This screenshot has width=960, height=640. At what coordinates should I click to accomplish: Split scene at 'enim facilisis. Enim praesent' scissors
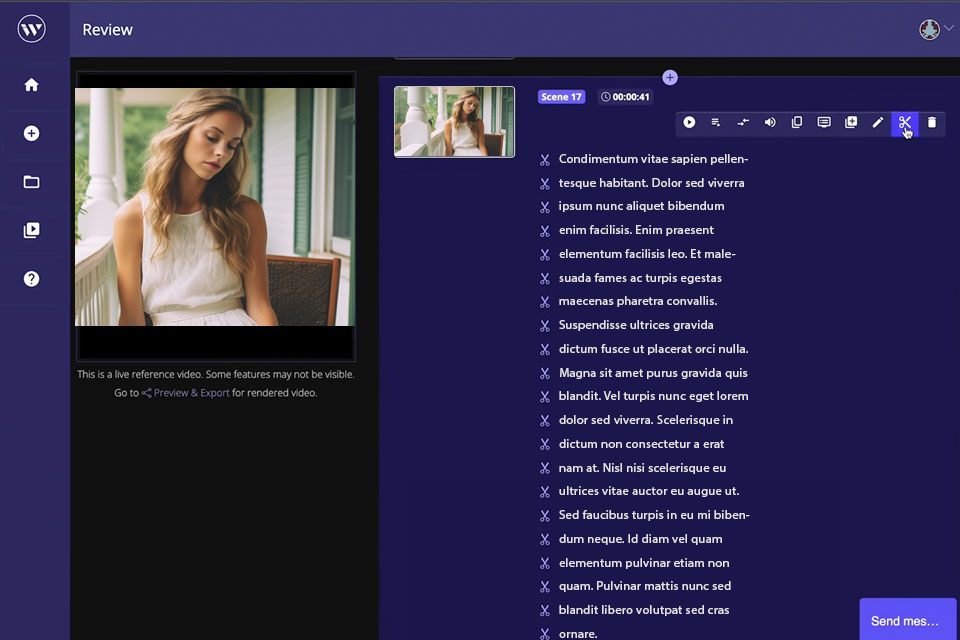pos(545,231)
